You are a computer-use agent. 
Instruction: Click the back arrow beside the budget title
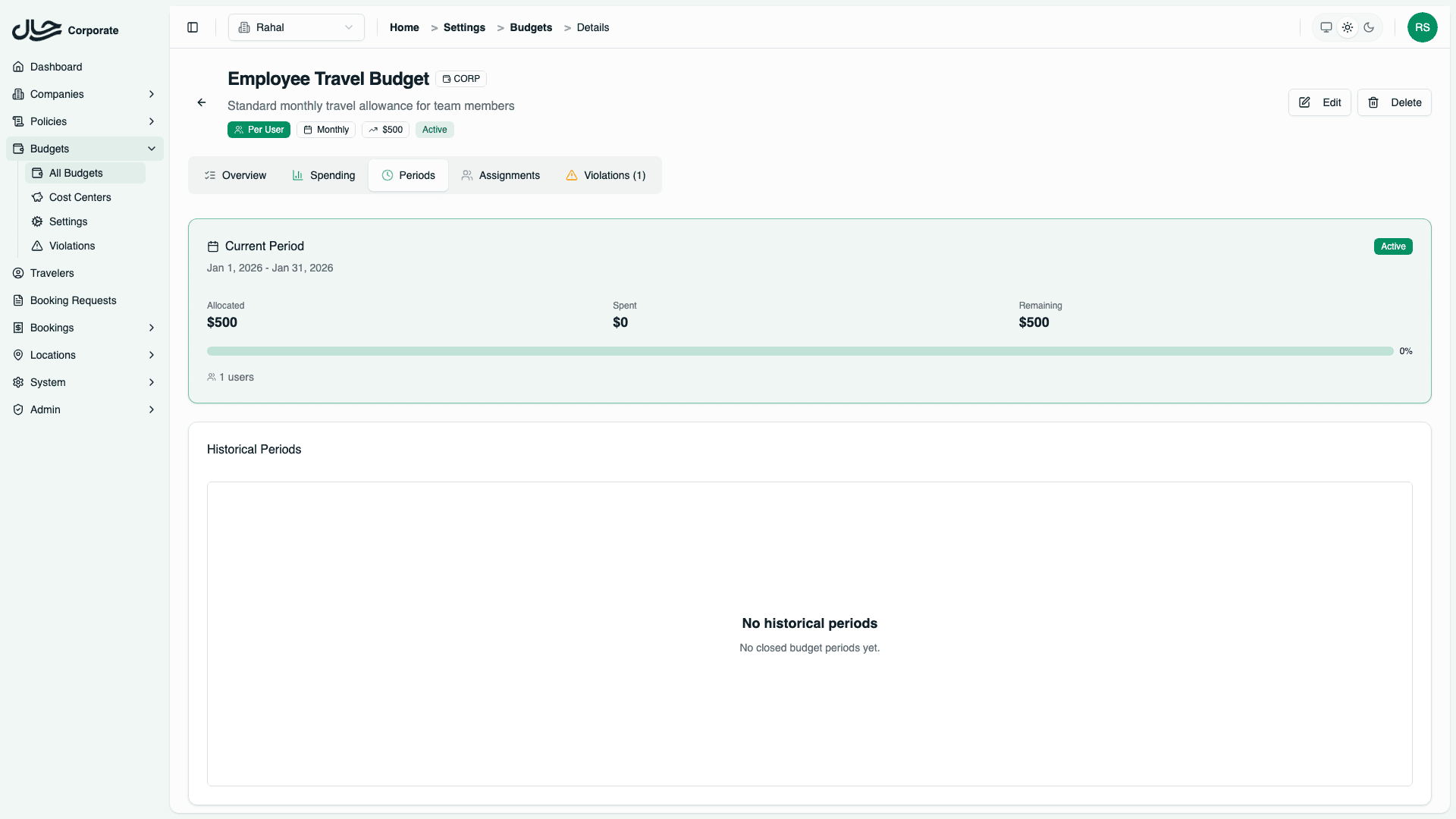coord(202,102)
